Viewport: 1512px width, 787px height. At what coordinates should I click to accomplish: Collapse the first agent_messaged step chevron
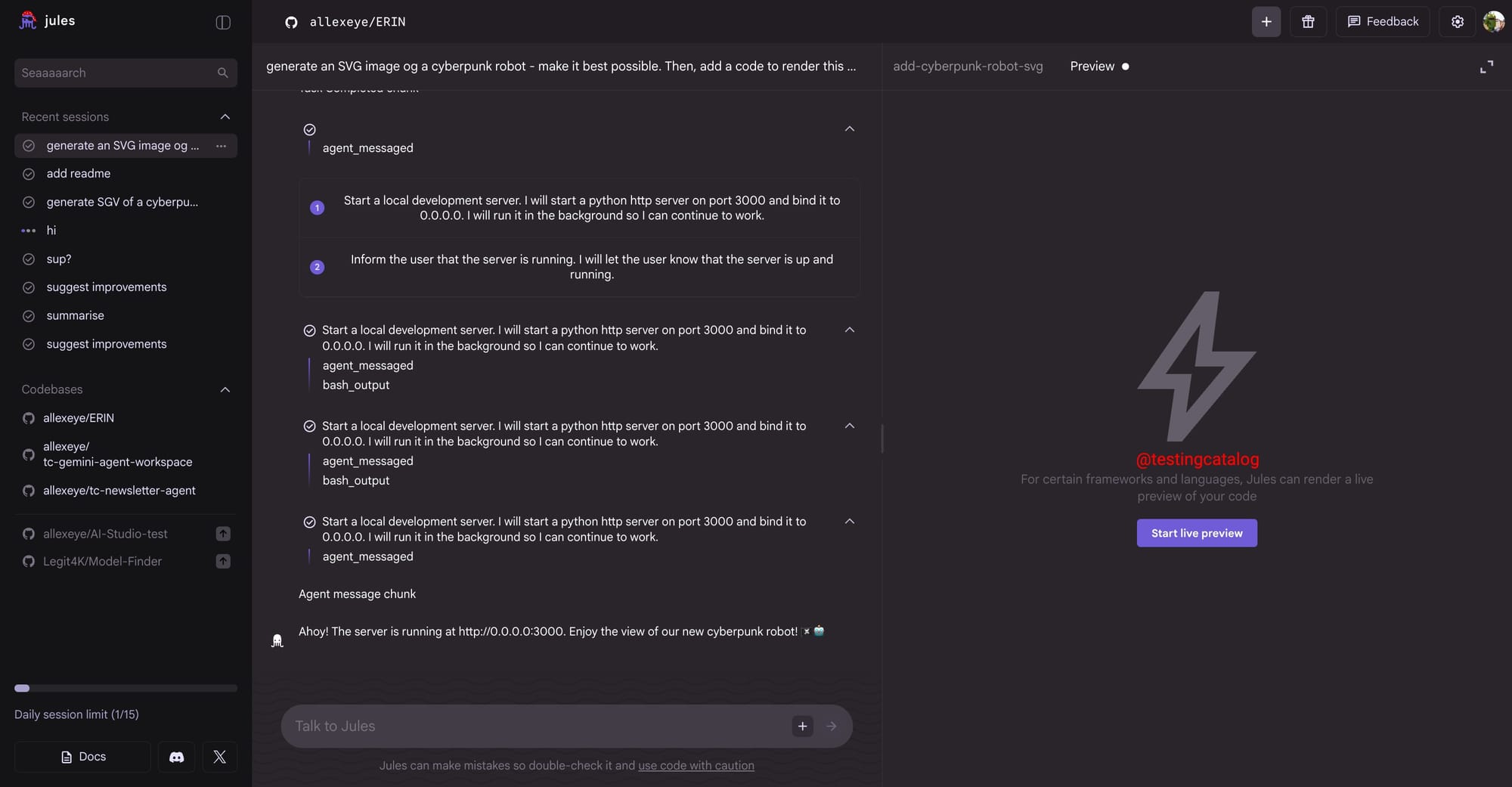pos(849,129)
